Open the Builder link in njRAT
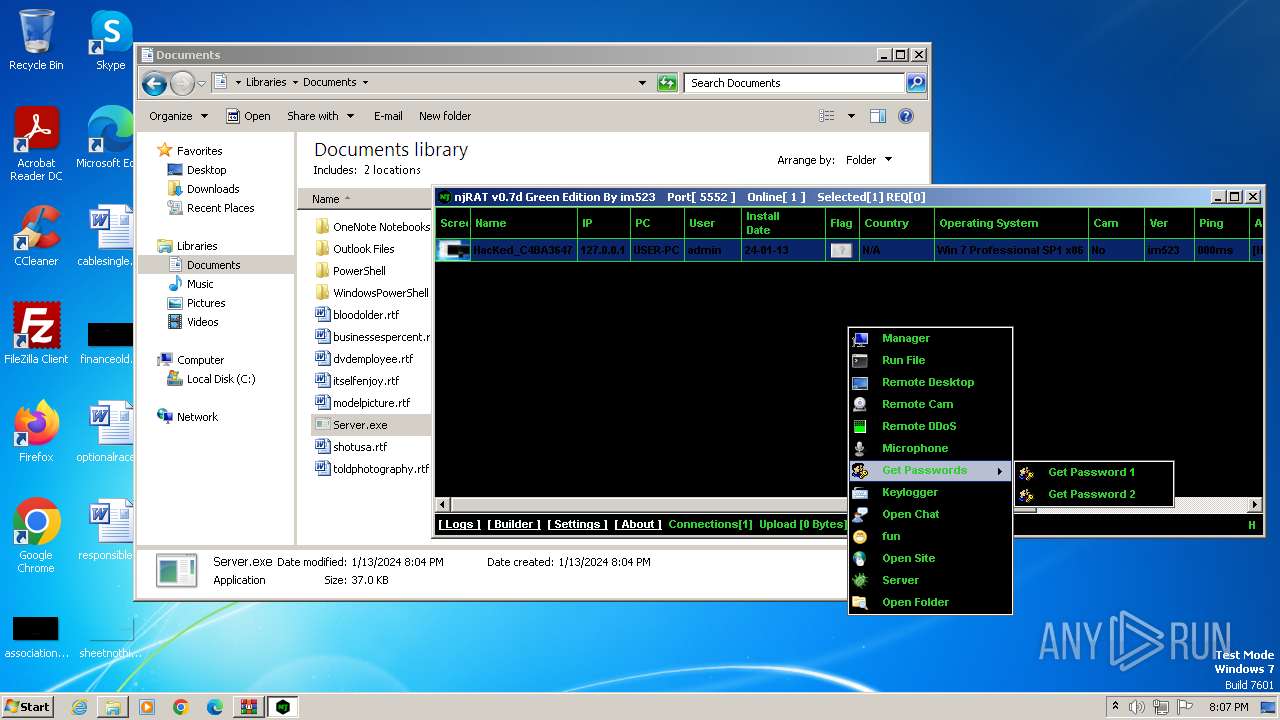The width and height of the screenshot is (1280, 720). click(x=514, y=524)
